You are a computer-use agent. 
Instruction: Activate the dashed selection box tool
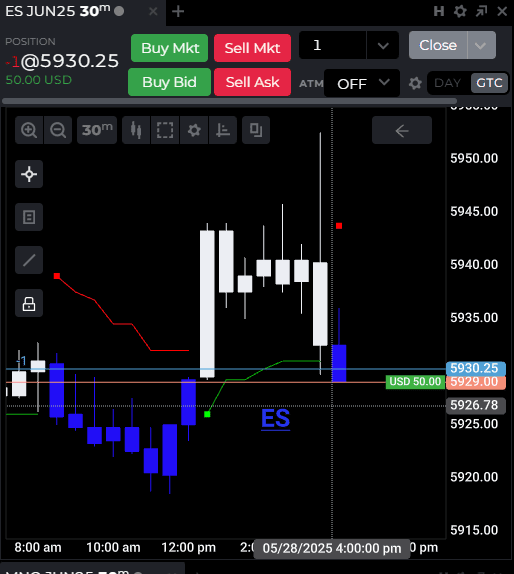pyautogui.click(x=165, y=130)
